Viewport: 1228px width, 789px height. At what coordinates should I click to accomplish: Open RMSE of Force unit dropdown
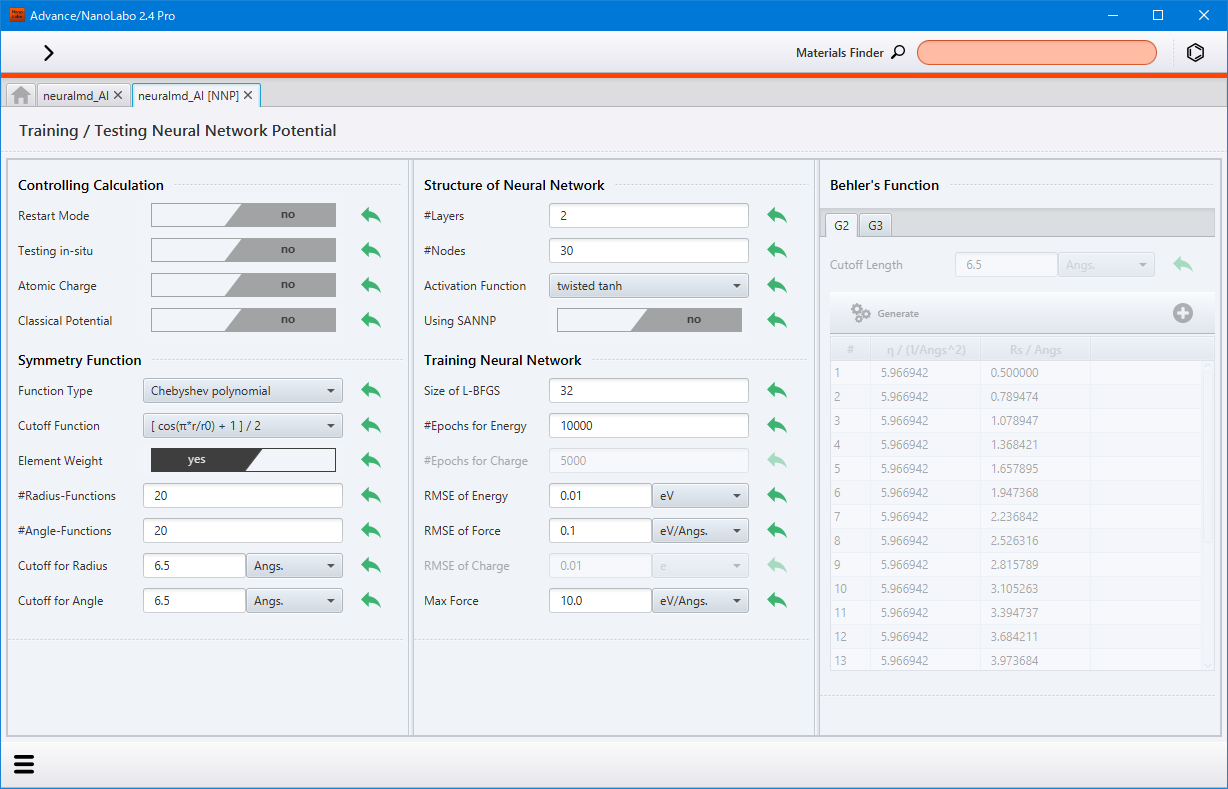[x=700, y=531]
